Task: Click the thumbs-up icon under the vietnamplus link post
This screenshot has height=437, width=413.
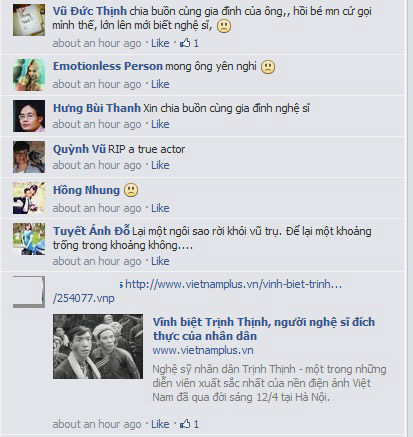Action: (x=185, y=424)
